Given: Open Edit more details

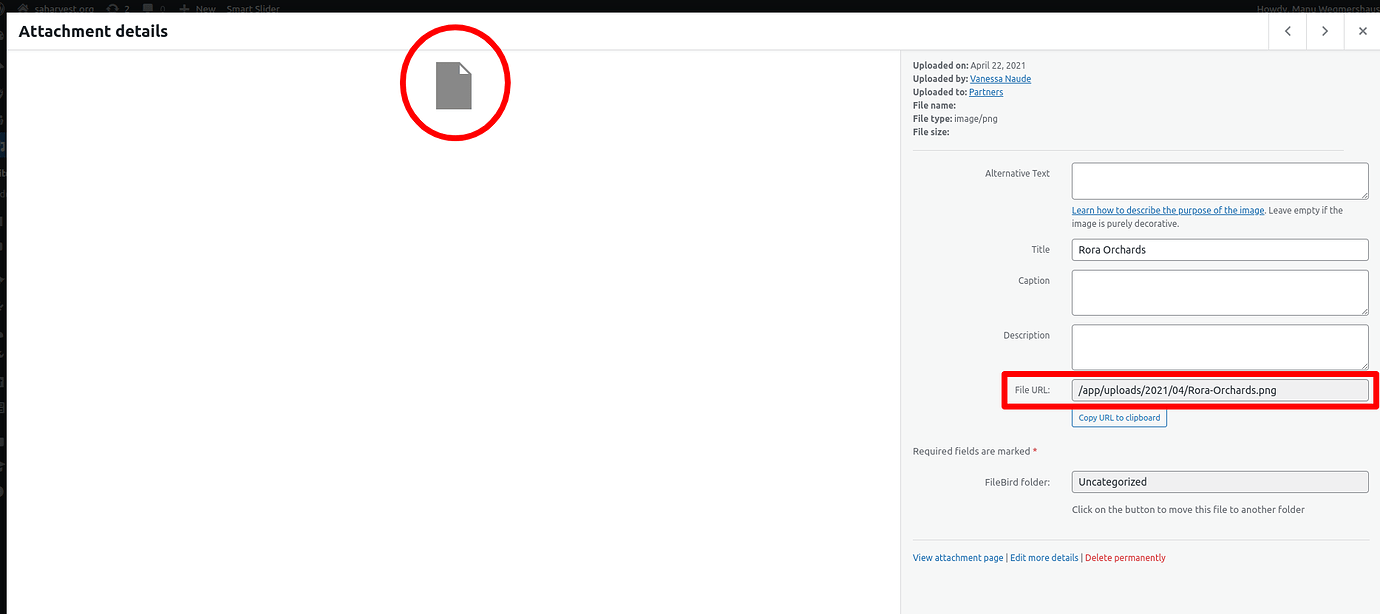Looking at the screenshot, I should click(1044, 557).
